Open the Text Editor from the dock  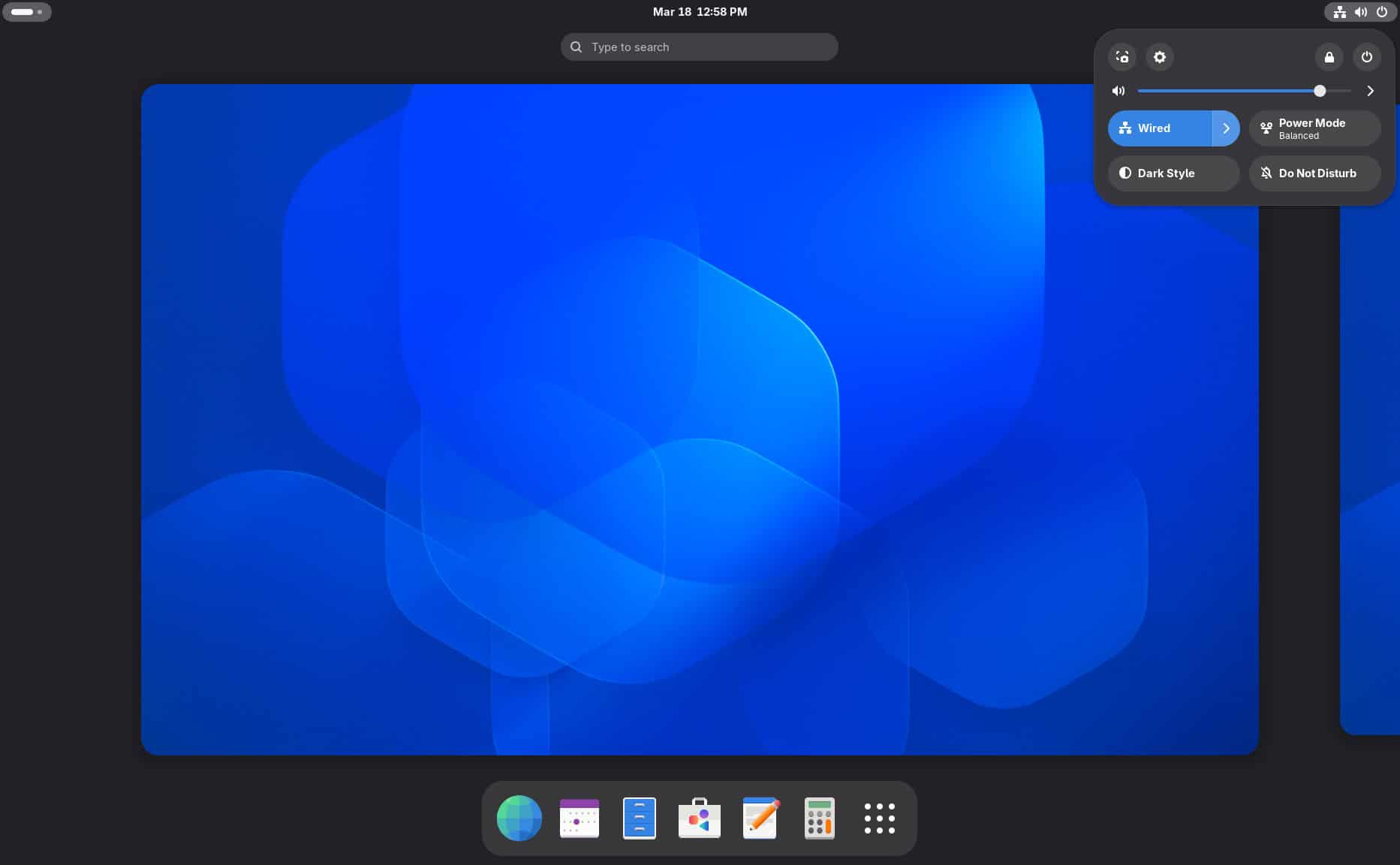(x=759, y=818)
